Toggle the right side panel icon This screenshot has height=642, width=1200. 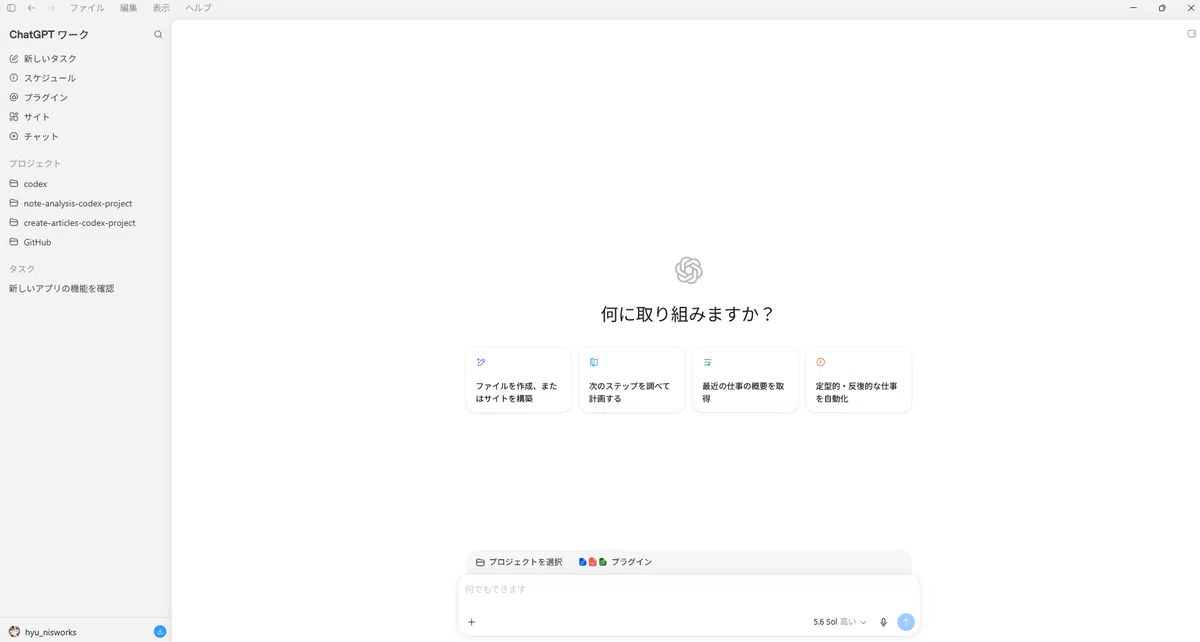click(1191, 33)
